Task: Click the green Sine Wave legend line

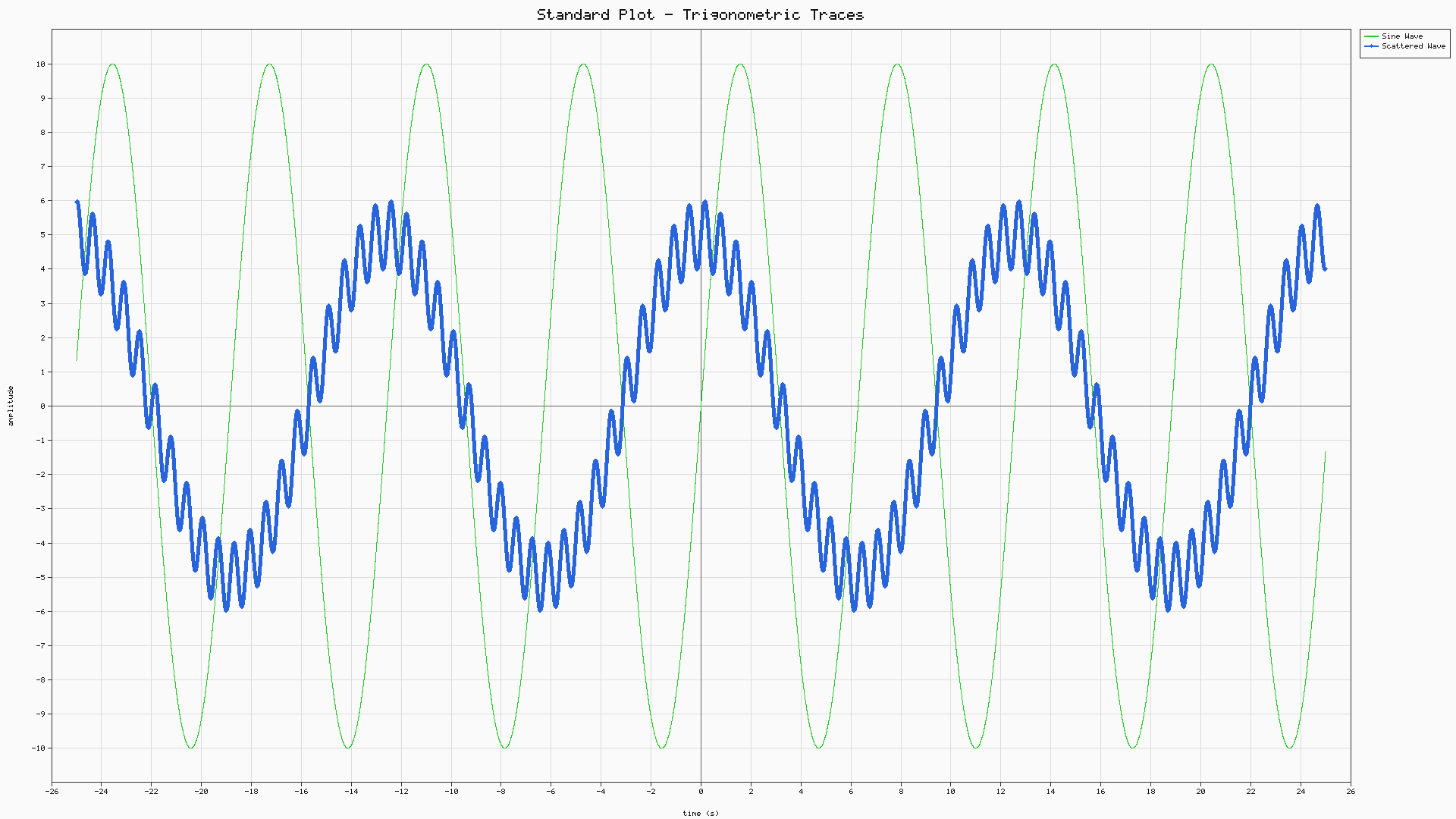Action: [1371, 36]
